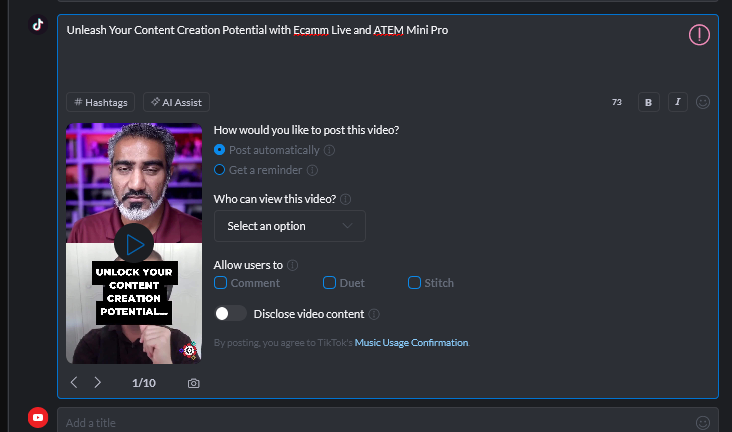
Task: Click the camera thumbnail capture icon
Action: click(193, 383)
